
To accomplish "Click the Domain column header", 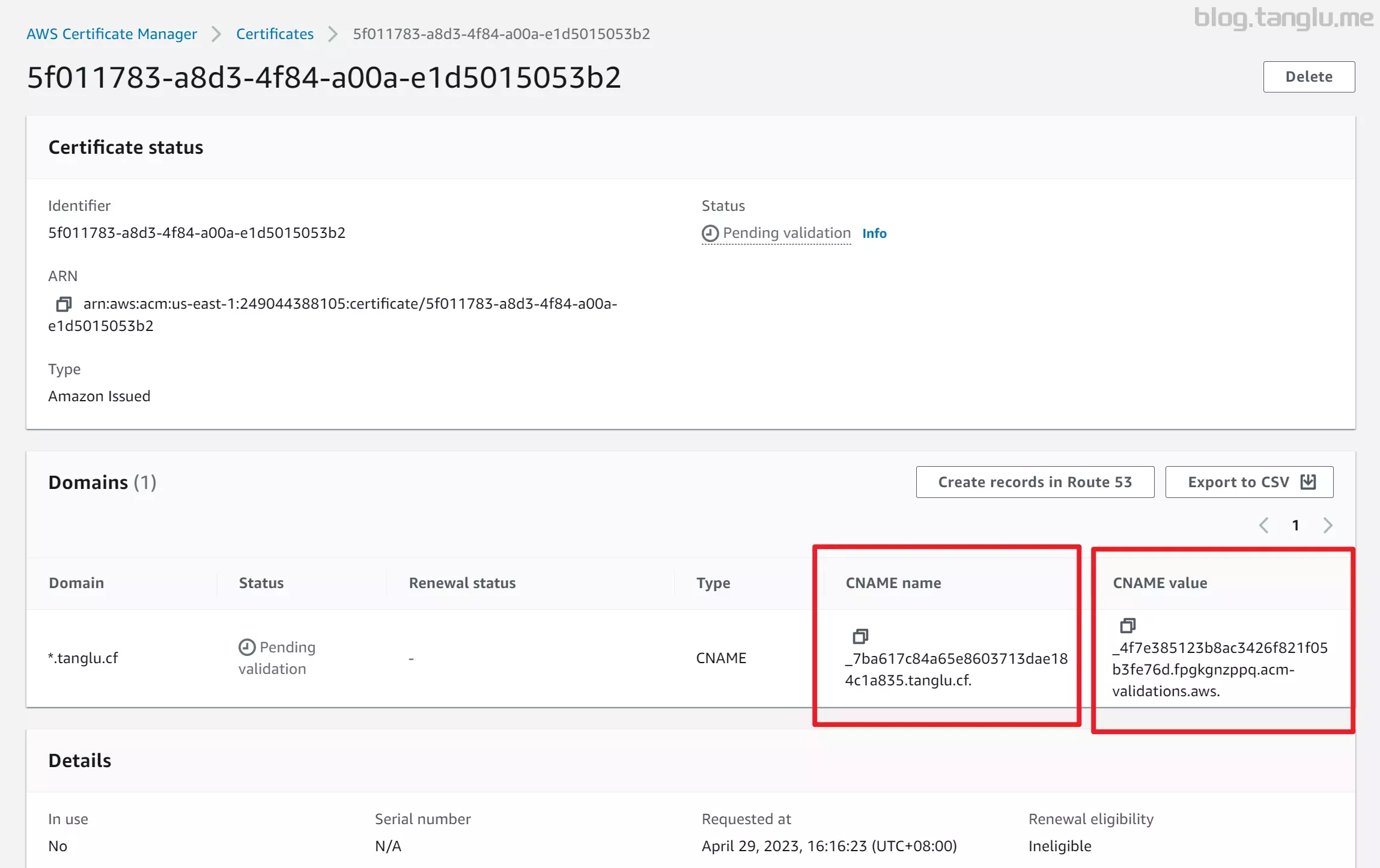I will [x=76, y=583].
